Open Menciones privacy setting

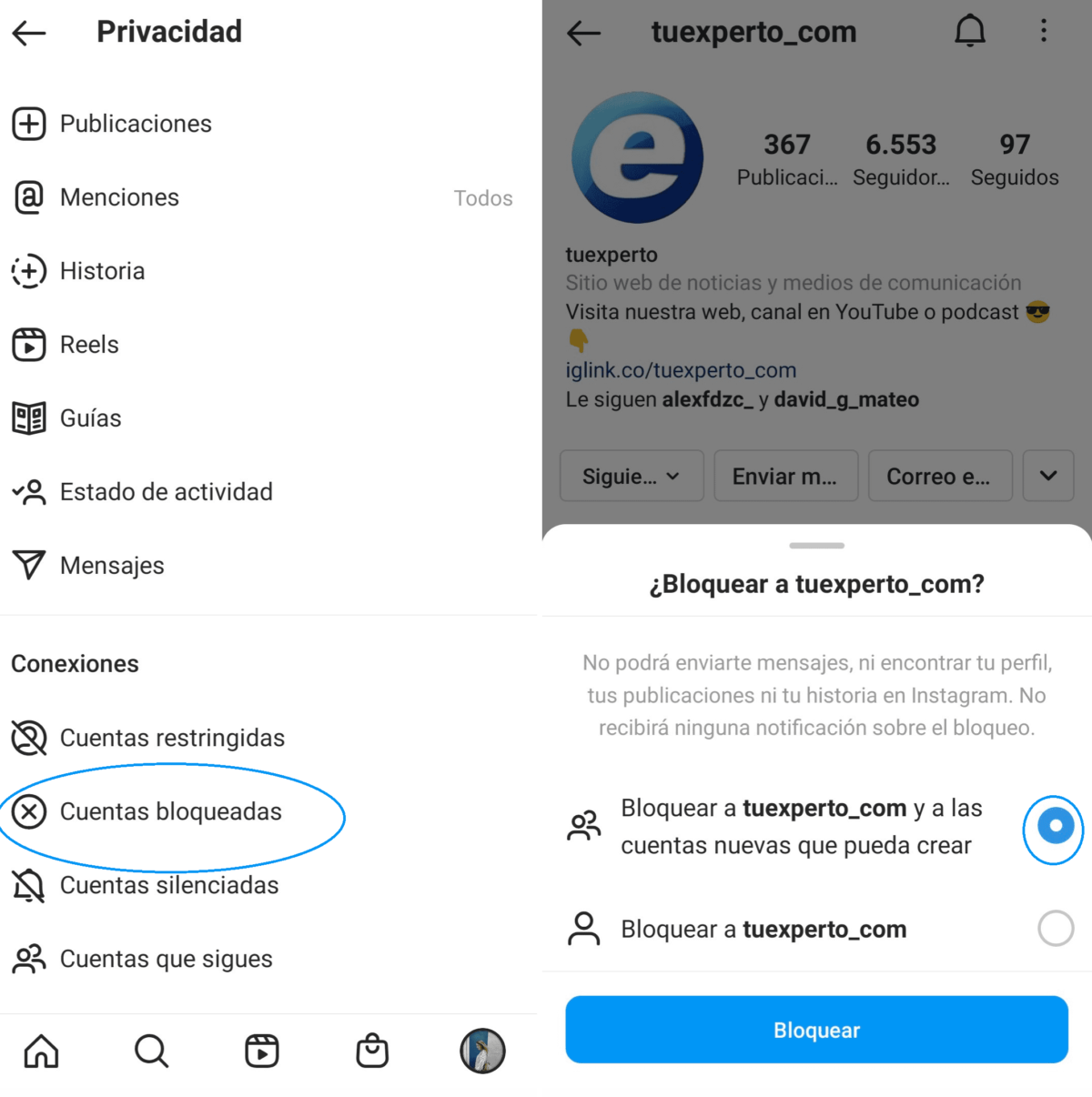tap(269, 197)
